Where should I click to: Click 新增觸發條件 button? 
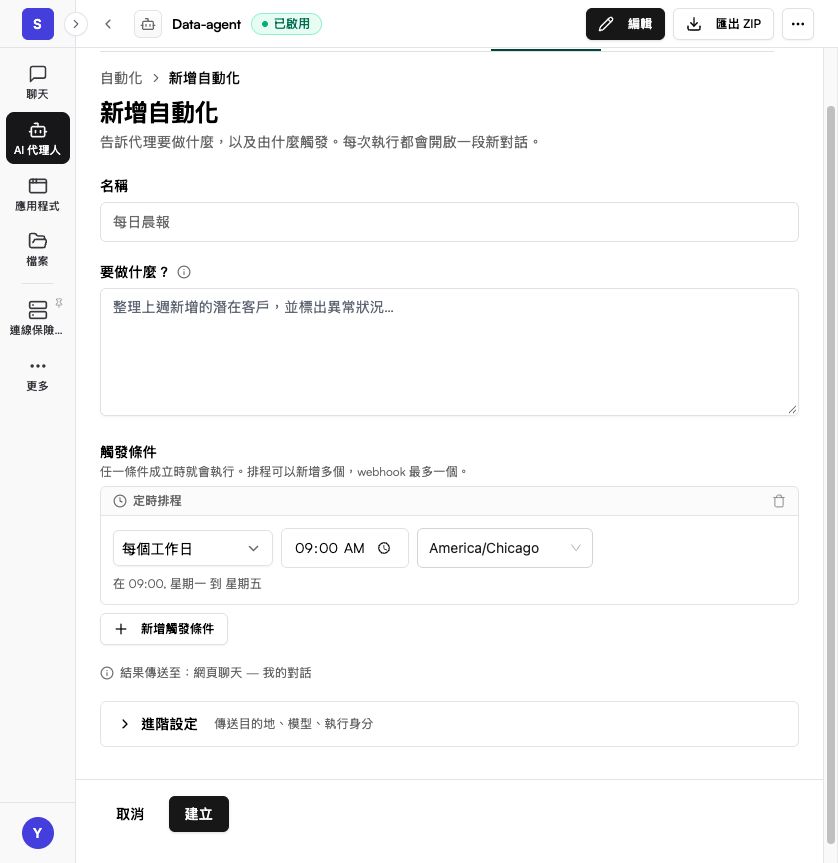click(164, 629)
